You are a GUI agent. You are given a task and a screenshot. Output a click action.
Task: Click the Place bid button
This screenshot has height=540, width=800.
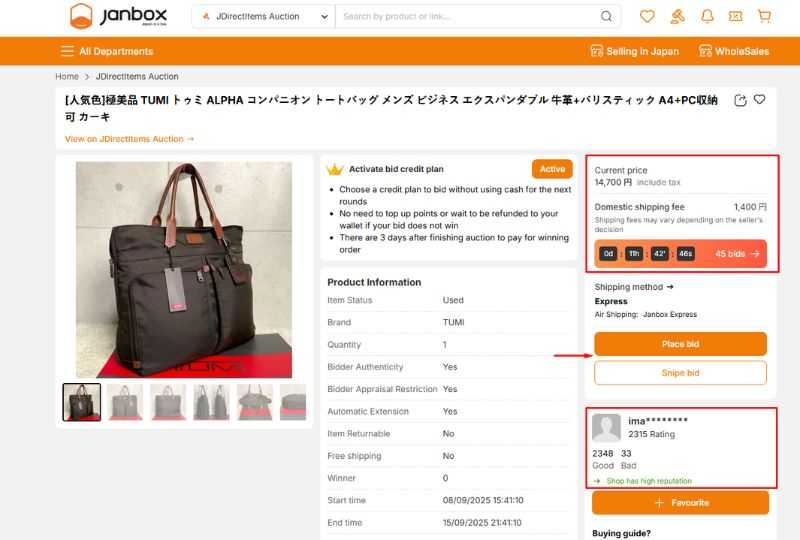pos(680,344)
